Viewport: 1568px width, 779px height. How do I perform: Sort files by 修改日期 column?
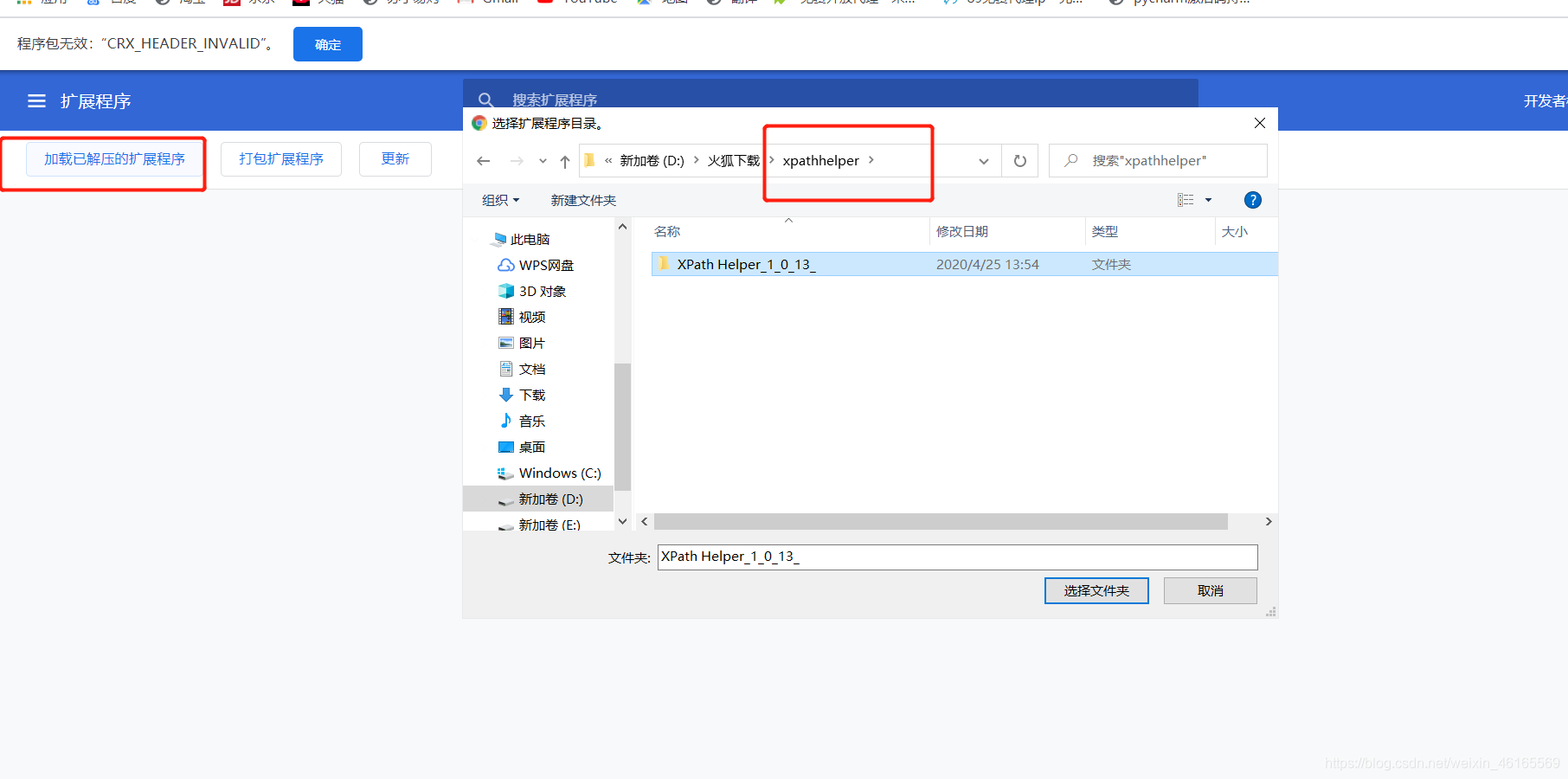coord(962,231)
